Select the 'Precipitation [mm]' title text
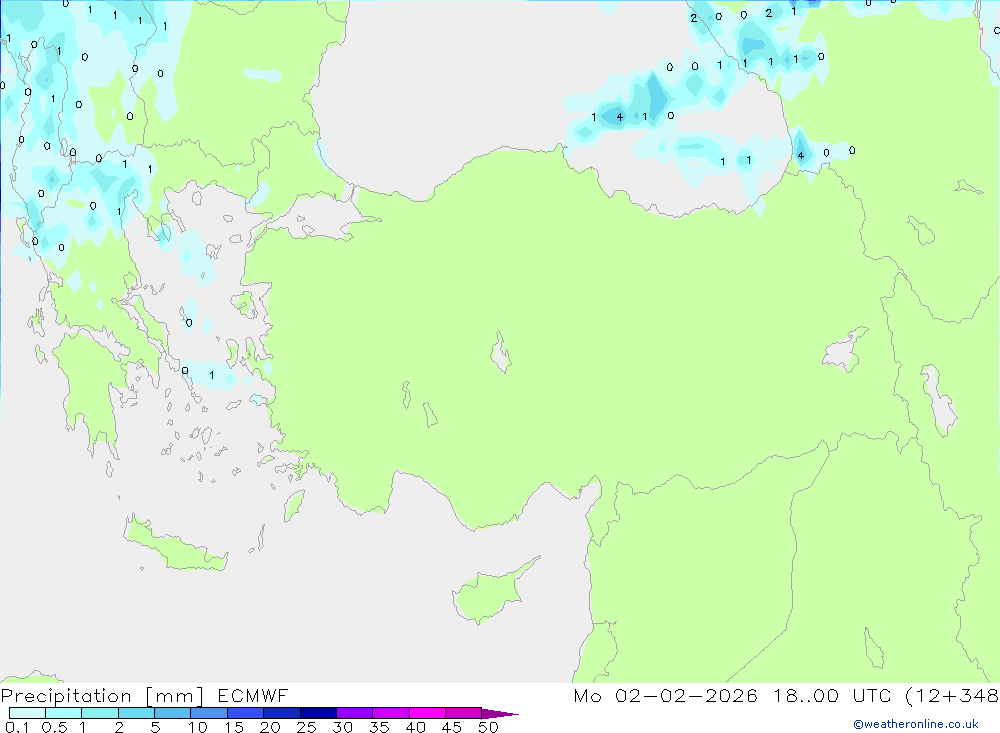 tap(102, 695)
